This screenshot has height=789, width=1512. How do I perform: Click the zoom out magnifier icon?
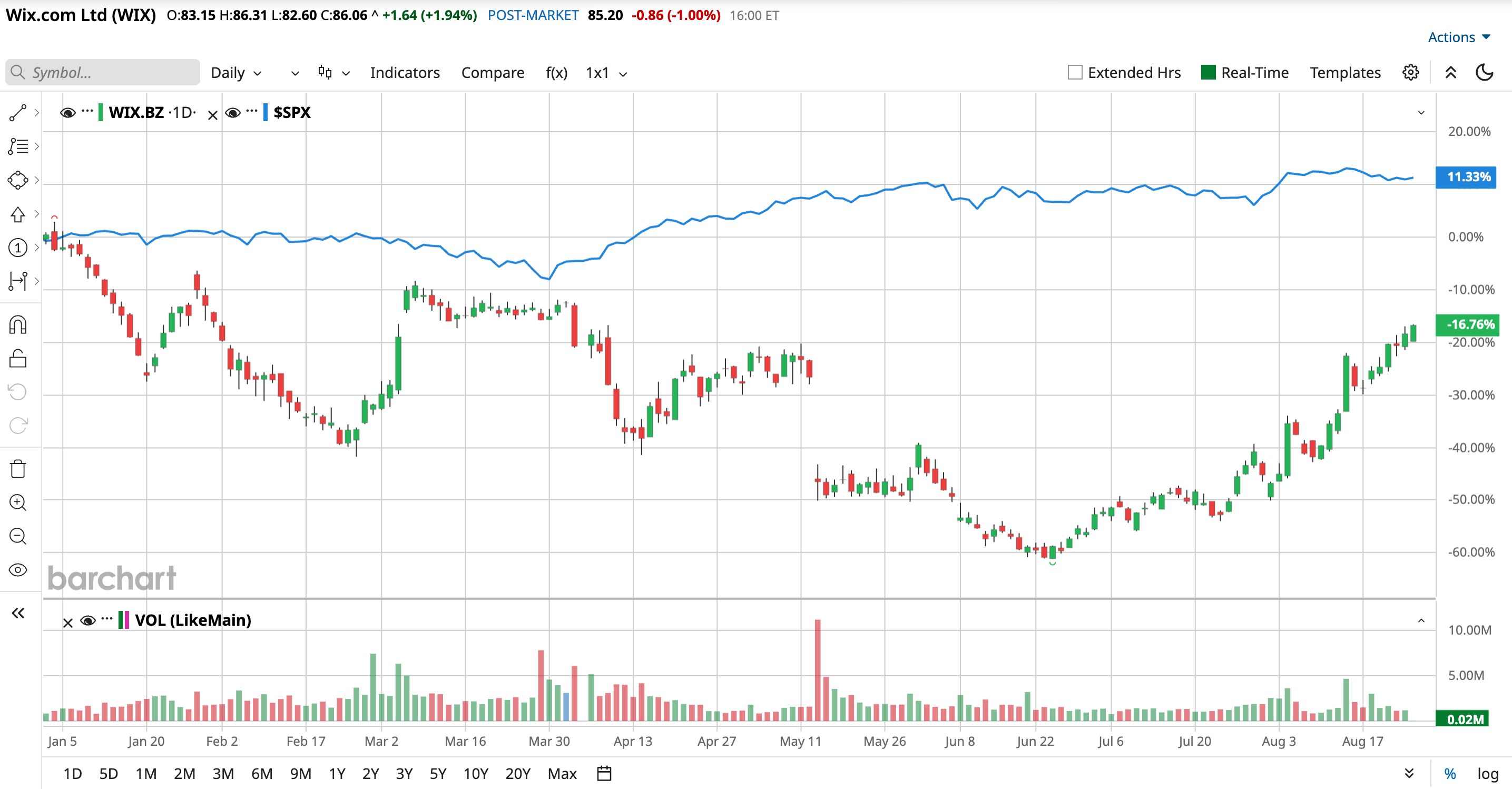tap(17, 536)
